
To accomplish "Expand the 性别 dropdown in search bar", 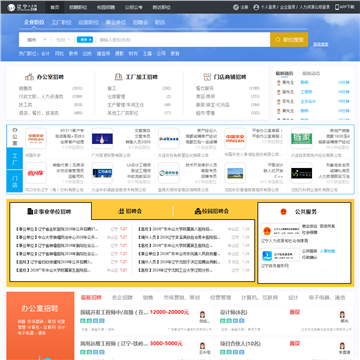I will pyautogui.click(x=63, y=40).
